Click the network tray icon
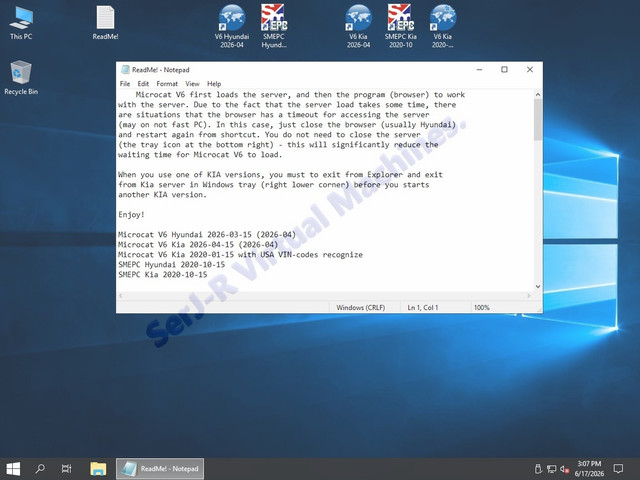Viewport: 640px width, 480px height. [x=551, y=469]
